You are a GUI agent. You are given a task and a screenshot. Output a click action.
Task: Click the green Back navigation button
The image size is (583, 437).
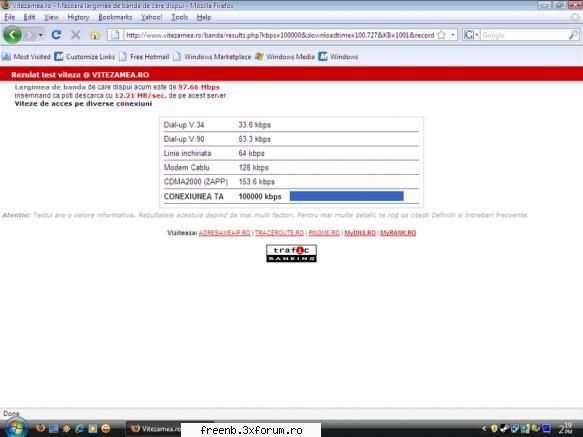(12, 35)
